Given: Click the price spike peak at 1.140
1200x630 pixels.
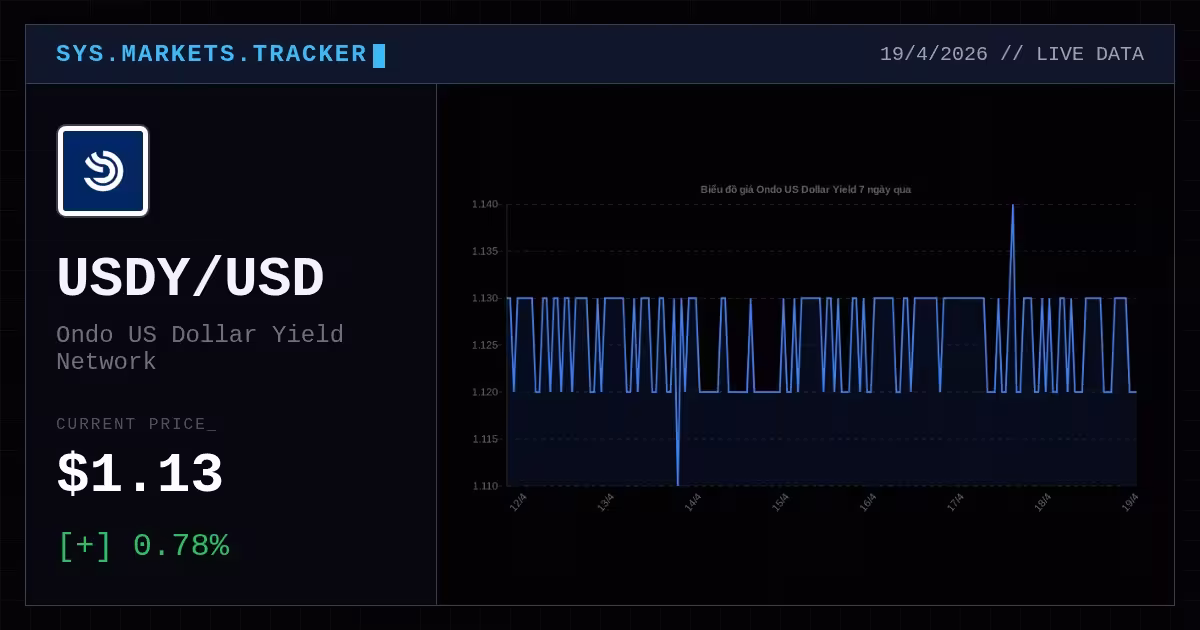Looking at the screenshot, I should tap(1013, 206).
